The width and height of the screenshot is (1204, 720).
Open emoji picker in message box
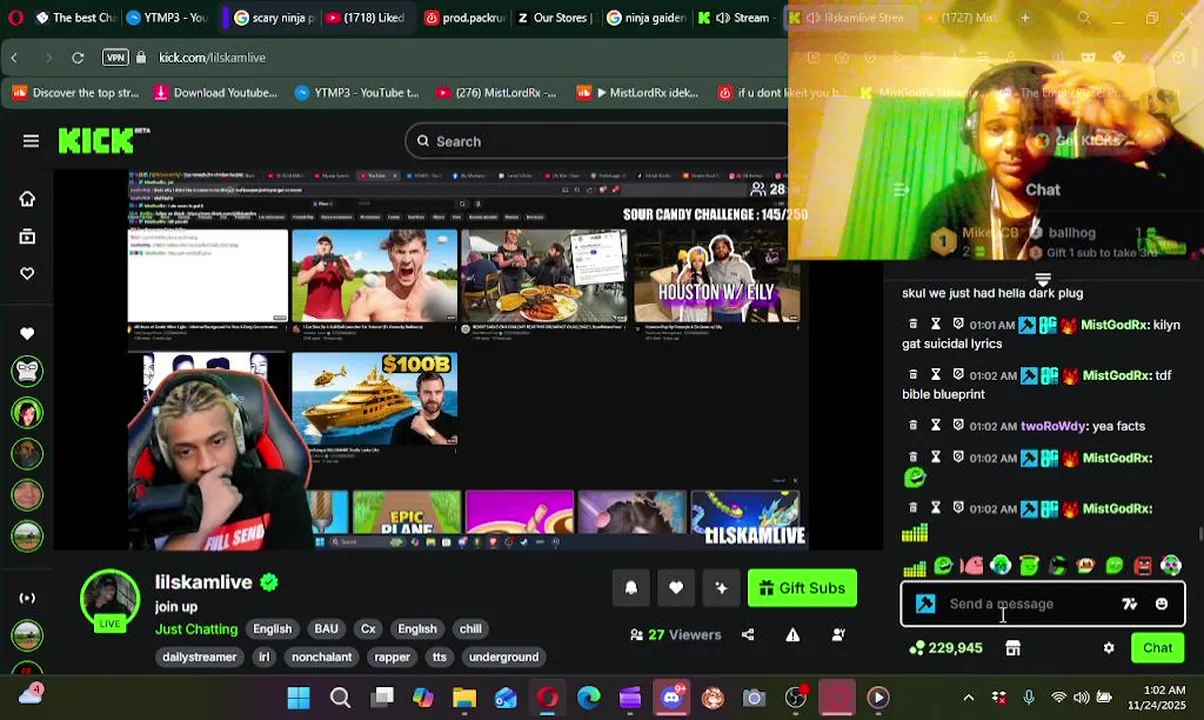1161,604
